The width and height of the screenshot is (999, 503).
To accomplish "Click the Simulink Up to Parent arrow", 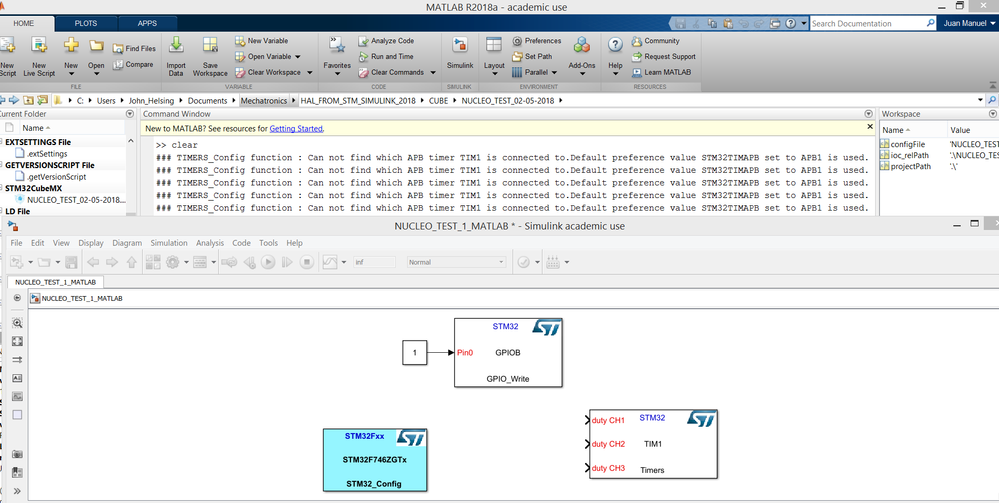I will click(x=132, y=262).
